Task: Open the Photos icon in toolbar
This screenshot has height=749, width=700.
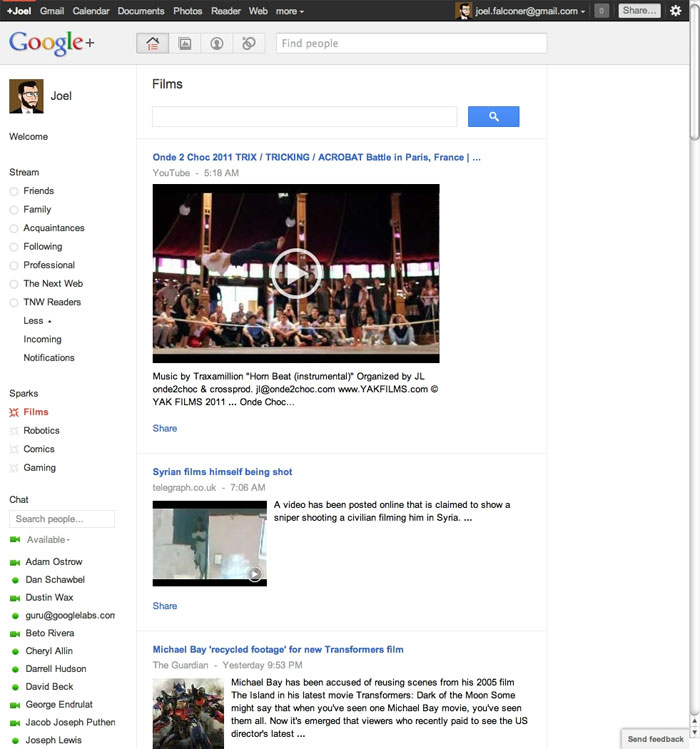Action: [184, 43]
